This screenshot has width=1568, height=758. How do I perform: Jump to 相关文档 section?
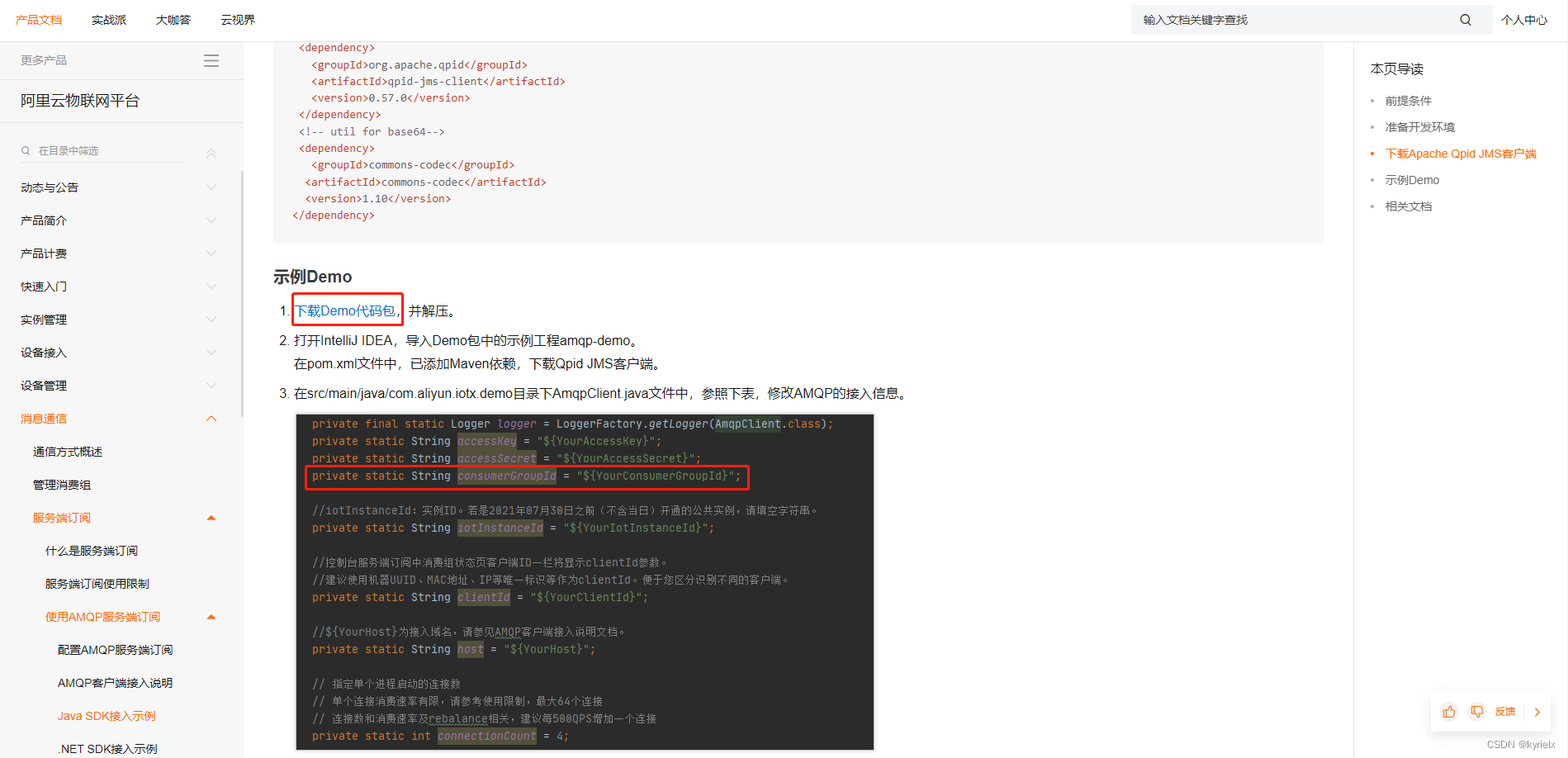pyautogui.click(x=1409, y=206)
